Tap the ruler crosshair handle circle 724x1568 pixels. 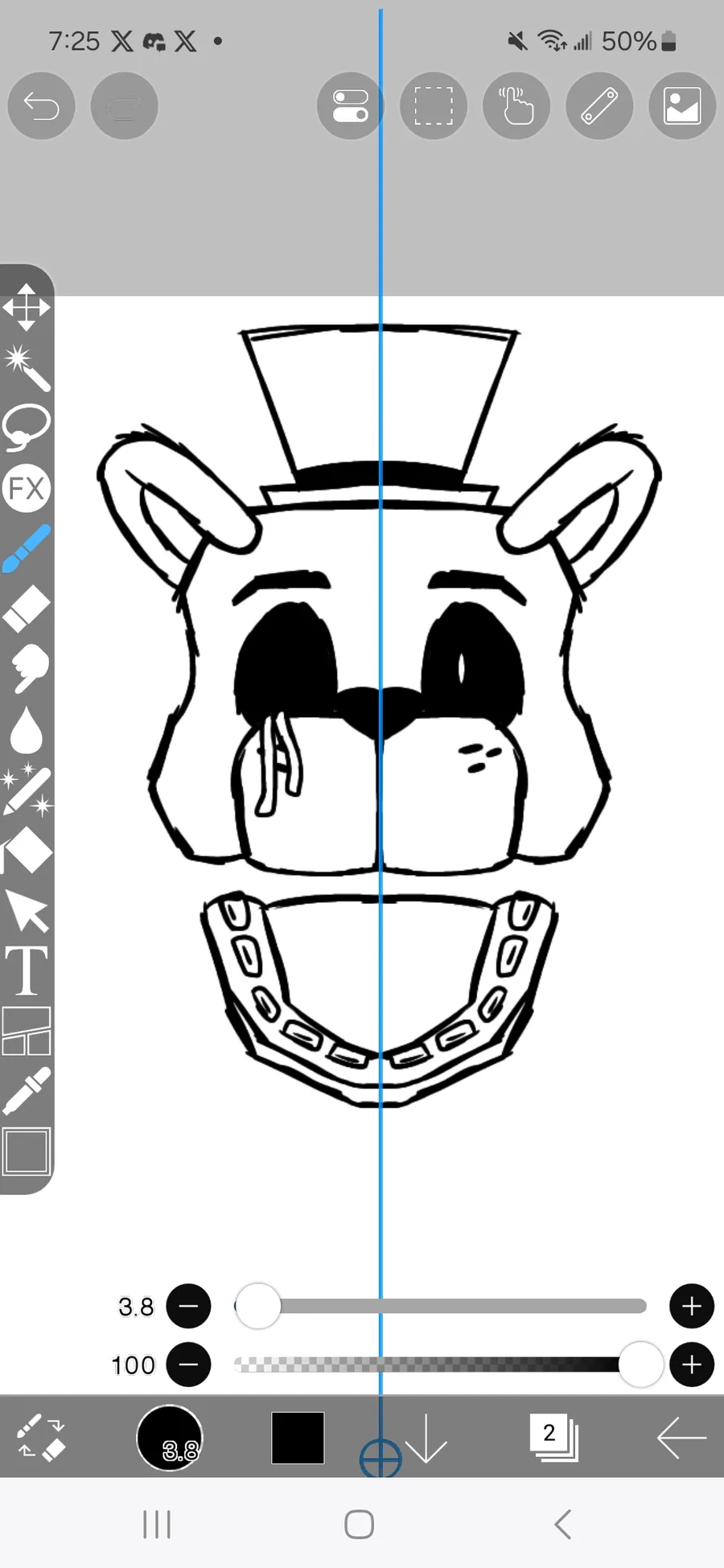click(381, 1458)
